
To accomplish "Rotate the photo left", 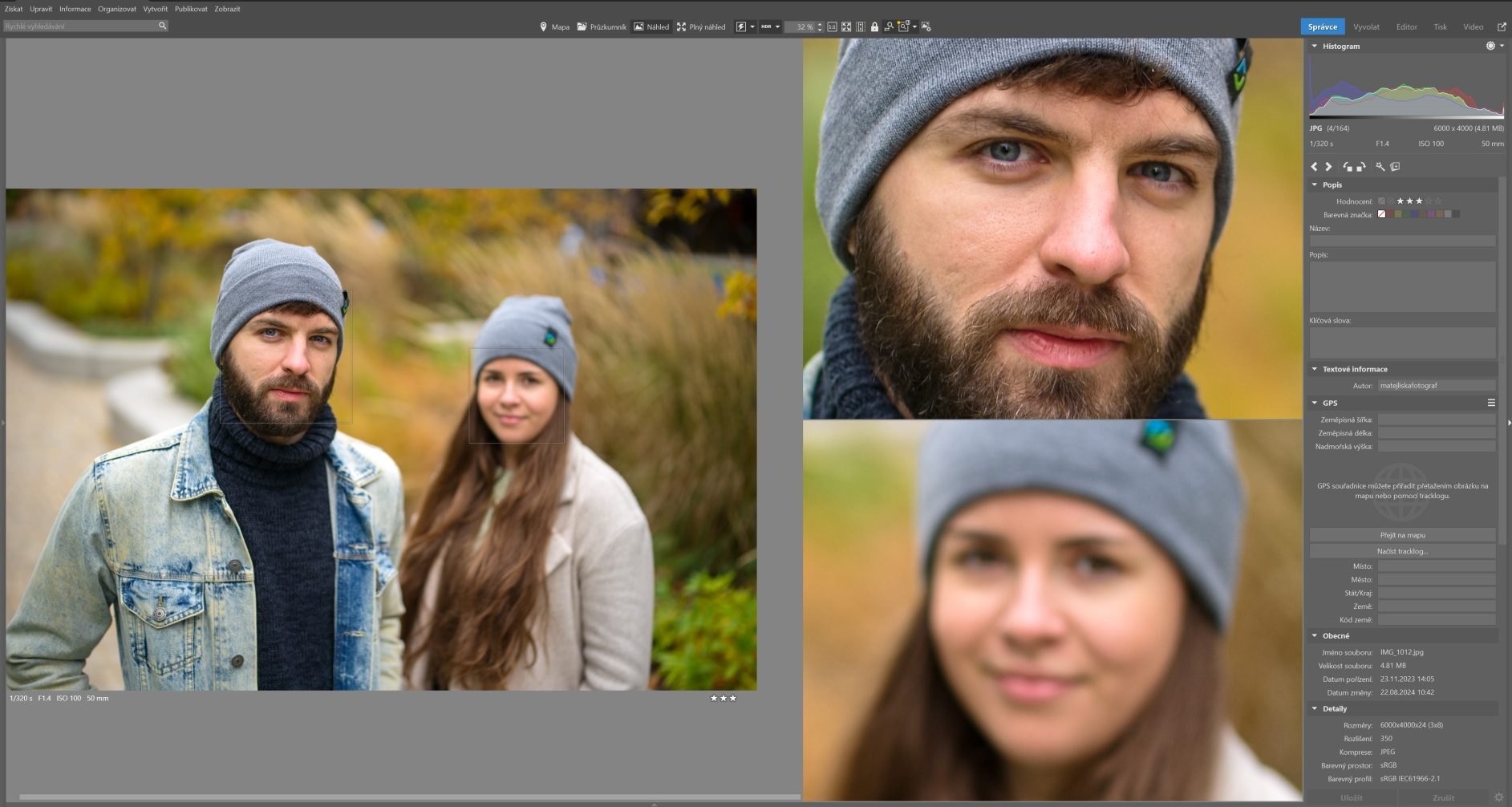I will coord(1348,167).
